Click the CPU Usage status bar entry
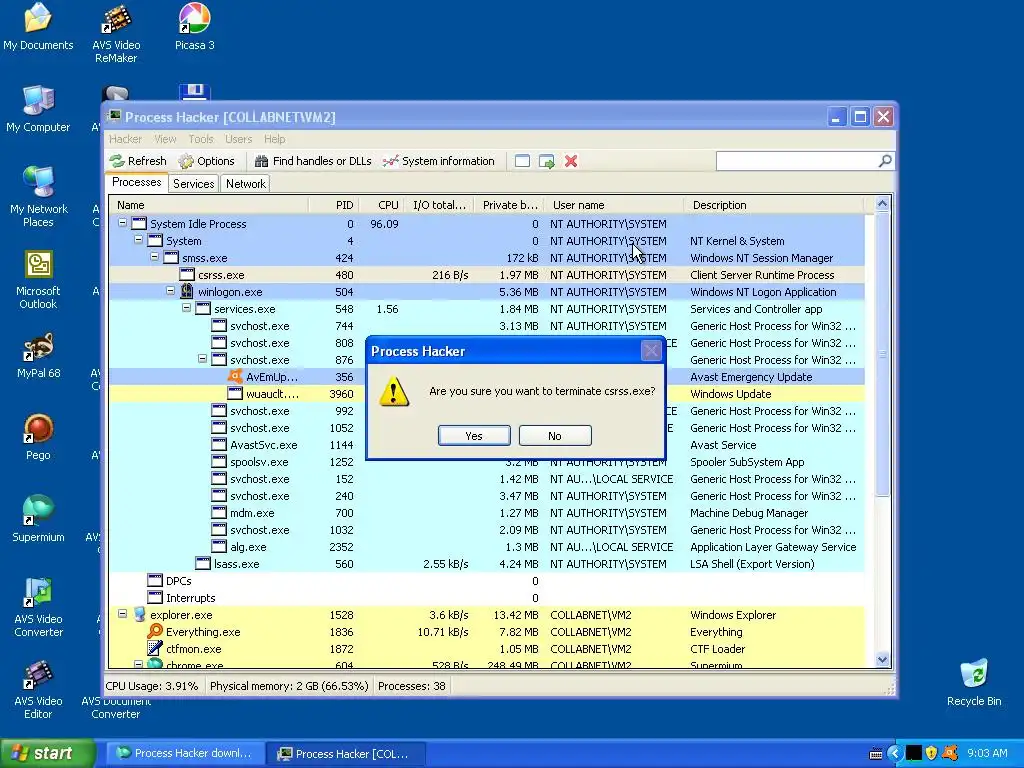The height and width of the screenshot is (768, 1024). 152,686
